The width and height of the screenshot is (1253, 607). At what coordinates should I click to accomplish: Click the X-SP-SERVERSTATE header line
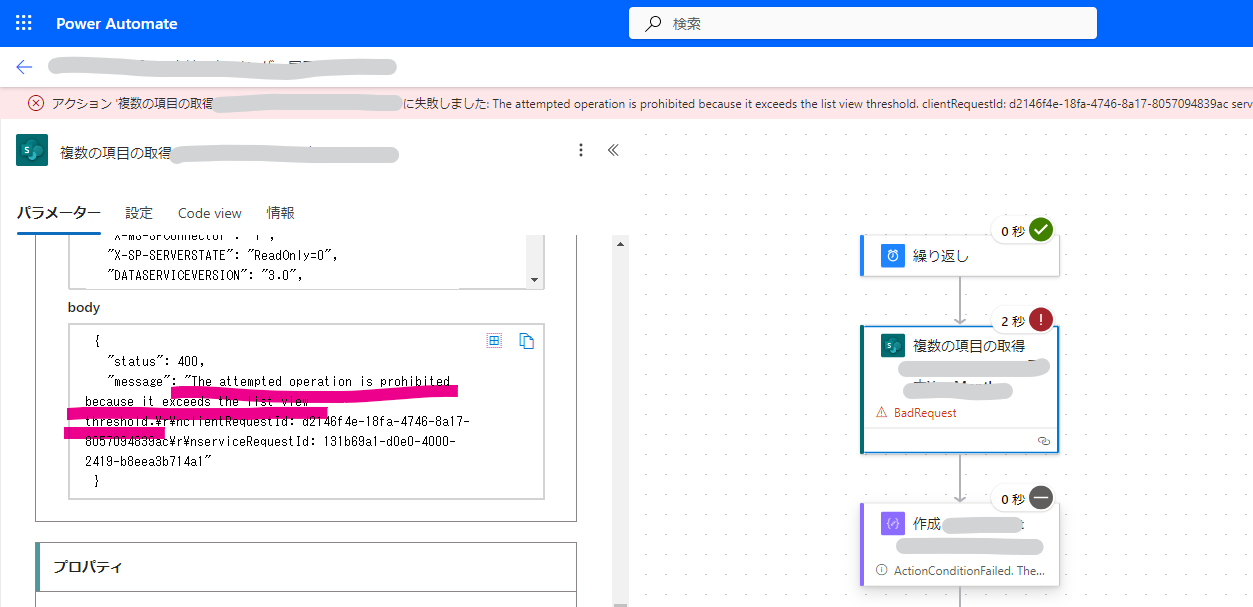tap(222, 255)
